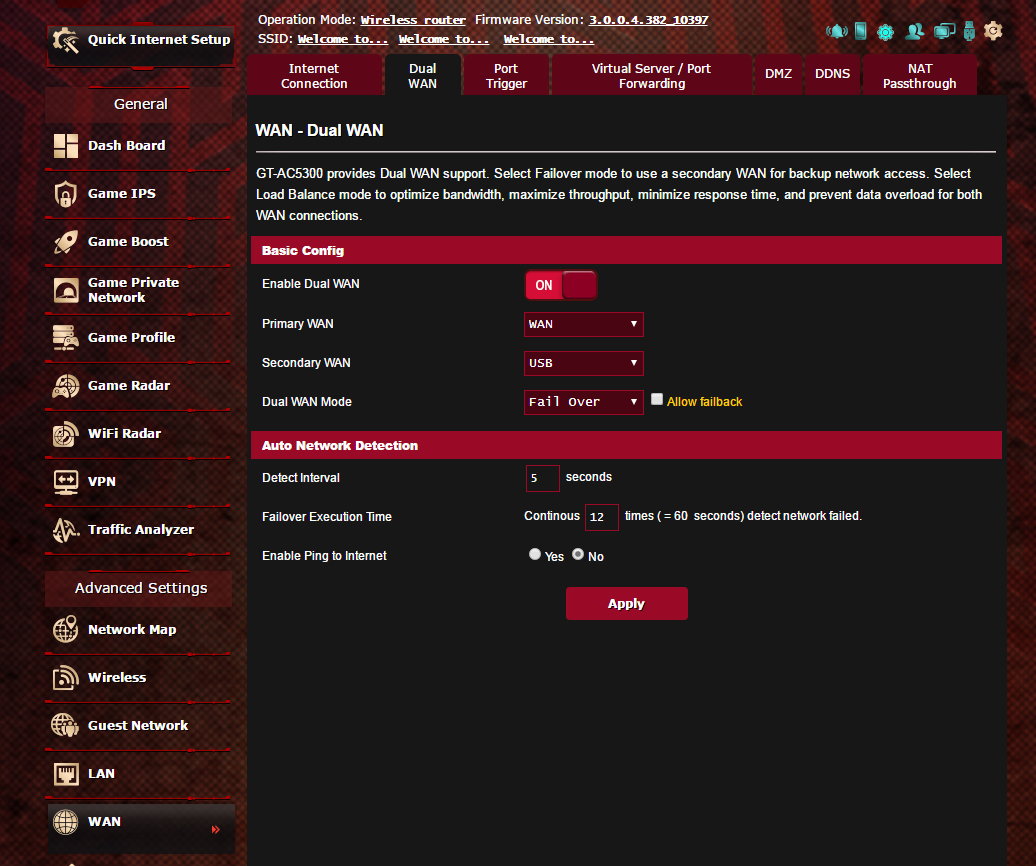
Task: Click the Guest Network globe icon
Action: point(65,725)
